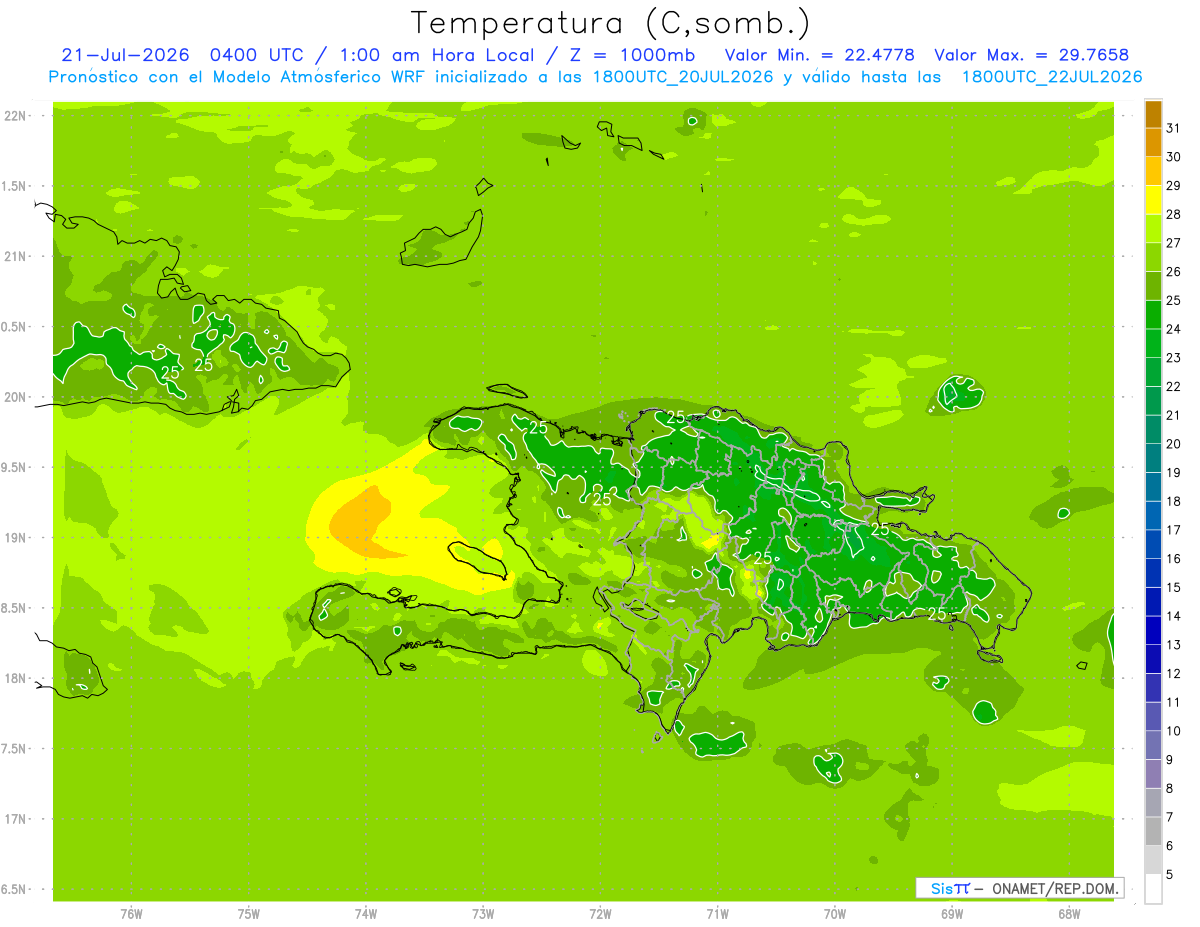The width and height of the screenshot is (1200, 927).
Task: Click the "72W" longitude axis label
Action: click(x=600, y=913)
